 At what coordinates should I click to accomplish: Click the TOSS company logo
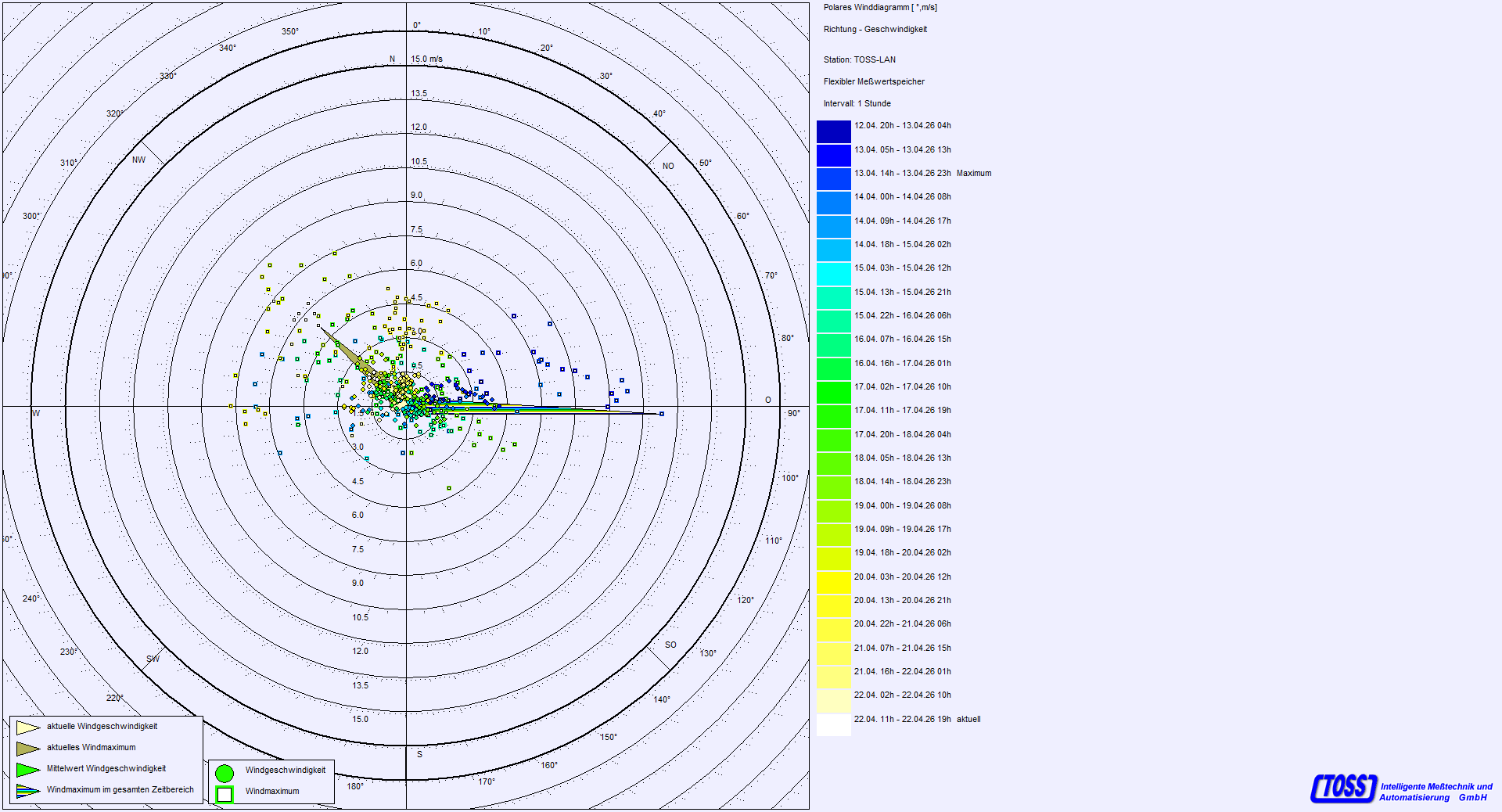point(1343,788)
